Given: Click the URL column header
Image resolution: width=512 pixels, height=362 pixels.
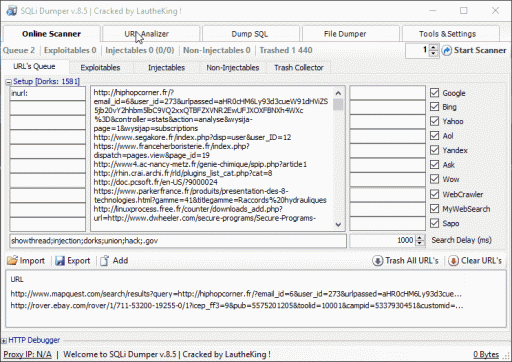Looking at the screenshot, I should point(17,279).
